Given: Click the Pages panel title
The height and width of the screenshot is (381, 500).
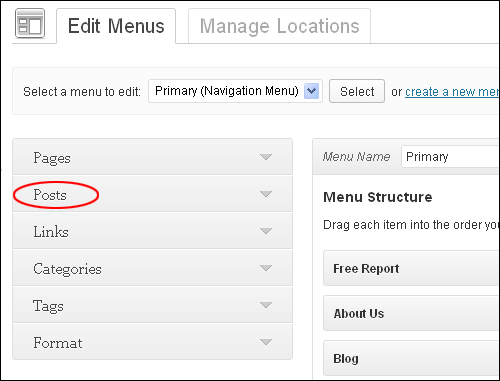Looking at the screenshot, I should click(x=52, y=158).
